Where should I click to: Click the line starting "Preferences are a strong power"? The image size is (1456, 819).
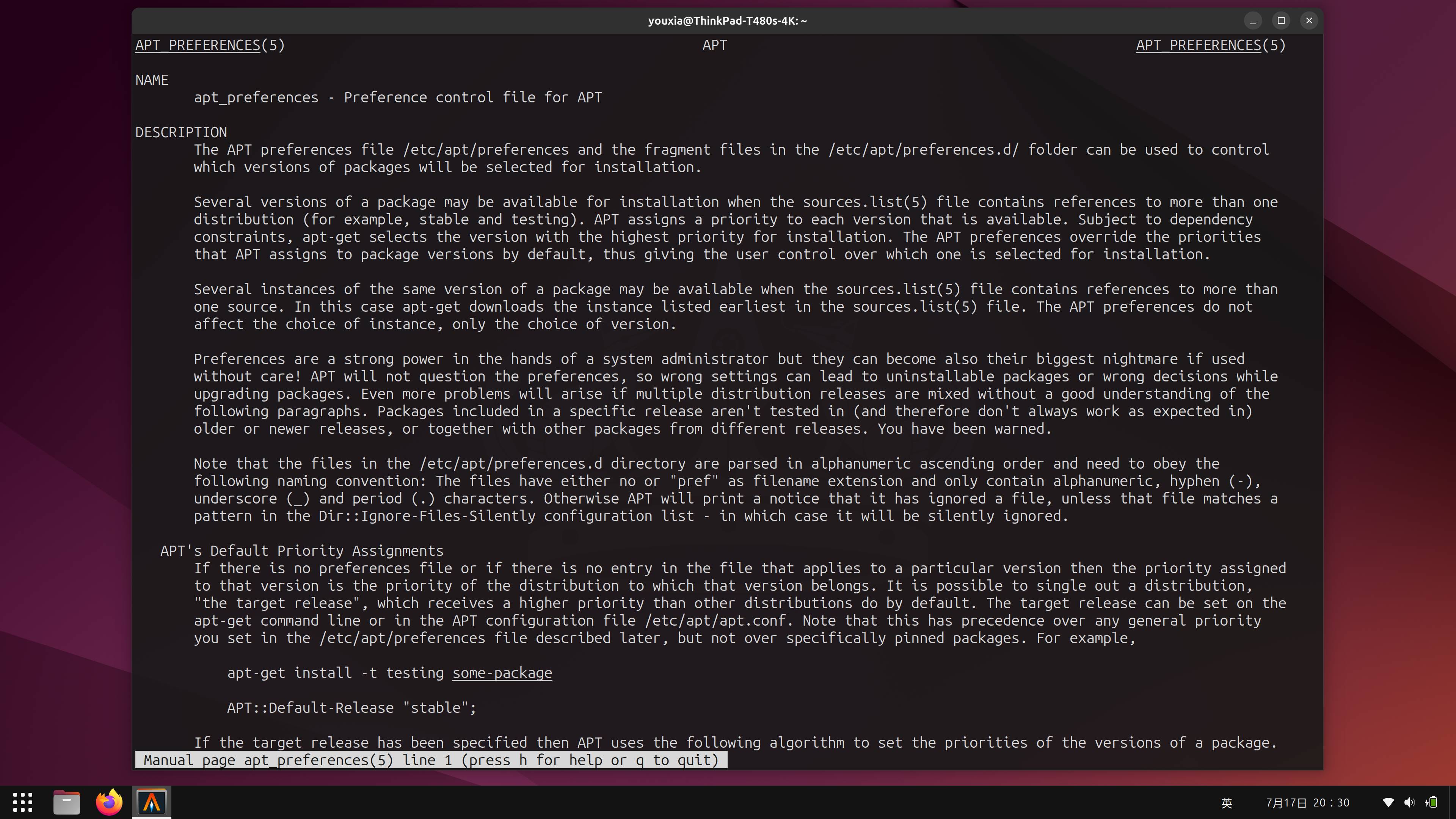719,359
